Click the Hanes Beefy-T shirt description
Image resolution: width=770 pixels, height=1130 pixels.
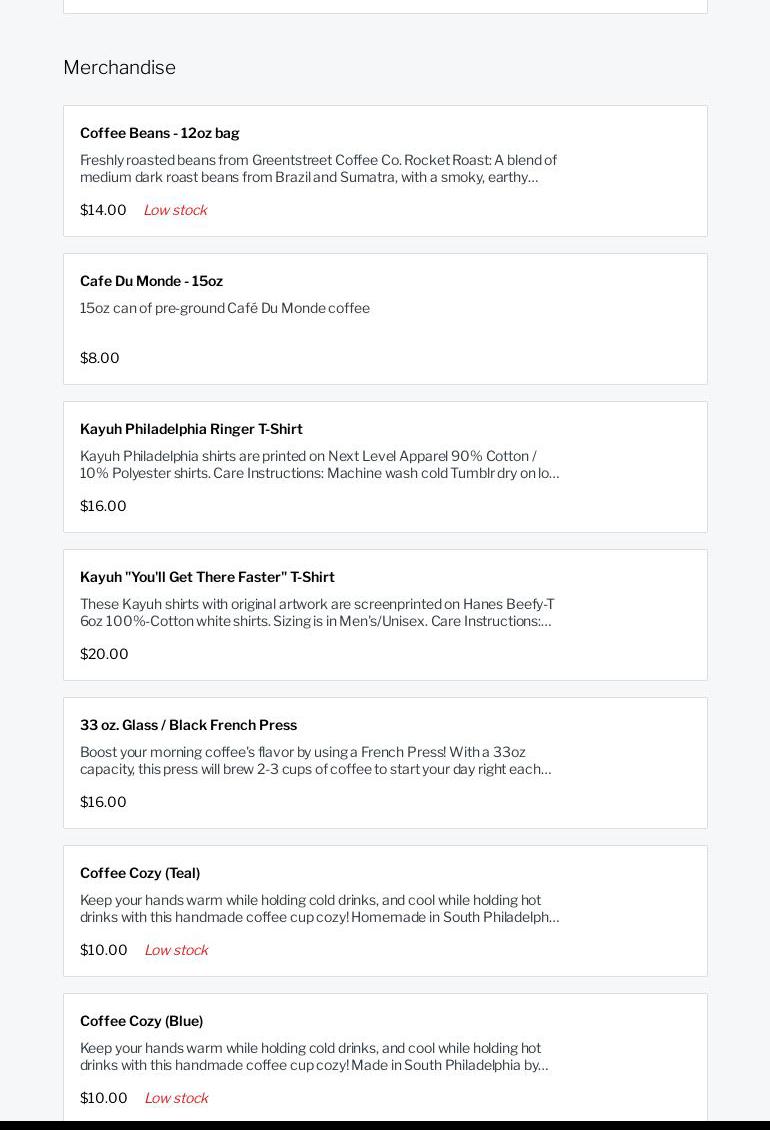317,612
